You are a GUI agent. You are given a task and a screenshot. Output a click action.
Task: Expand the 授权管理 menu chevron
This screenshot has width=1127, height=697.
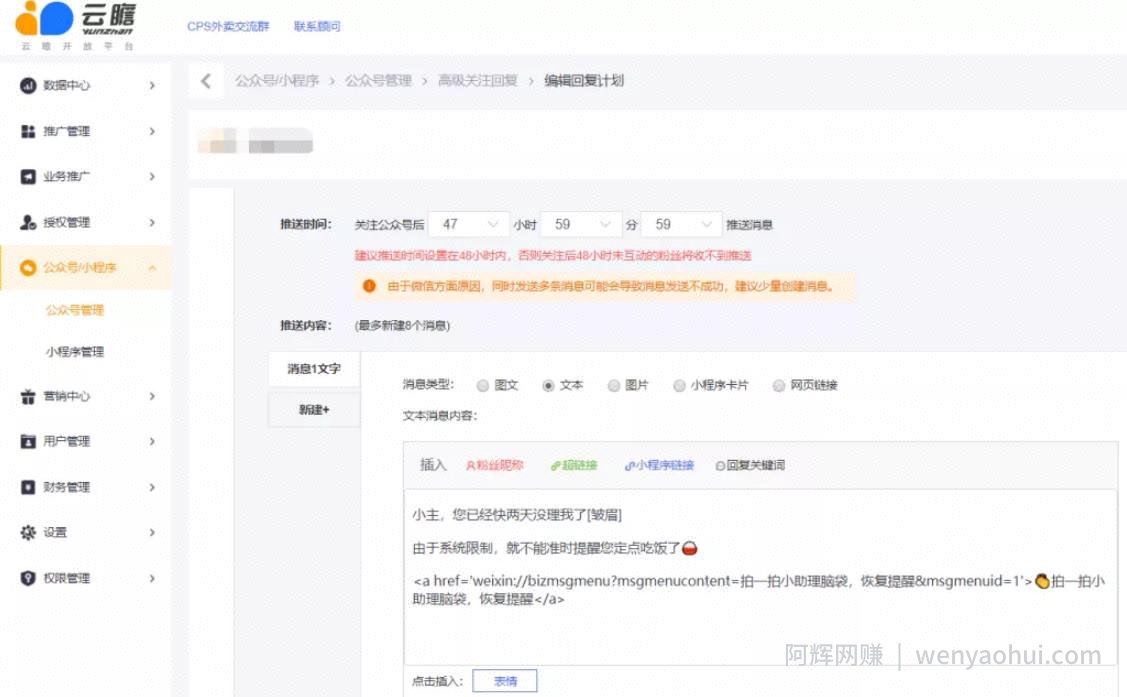click(152, 222)
